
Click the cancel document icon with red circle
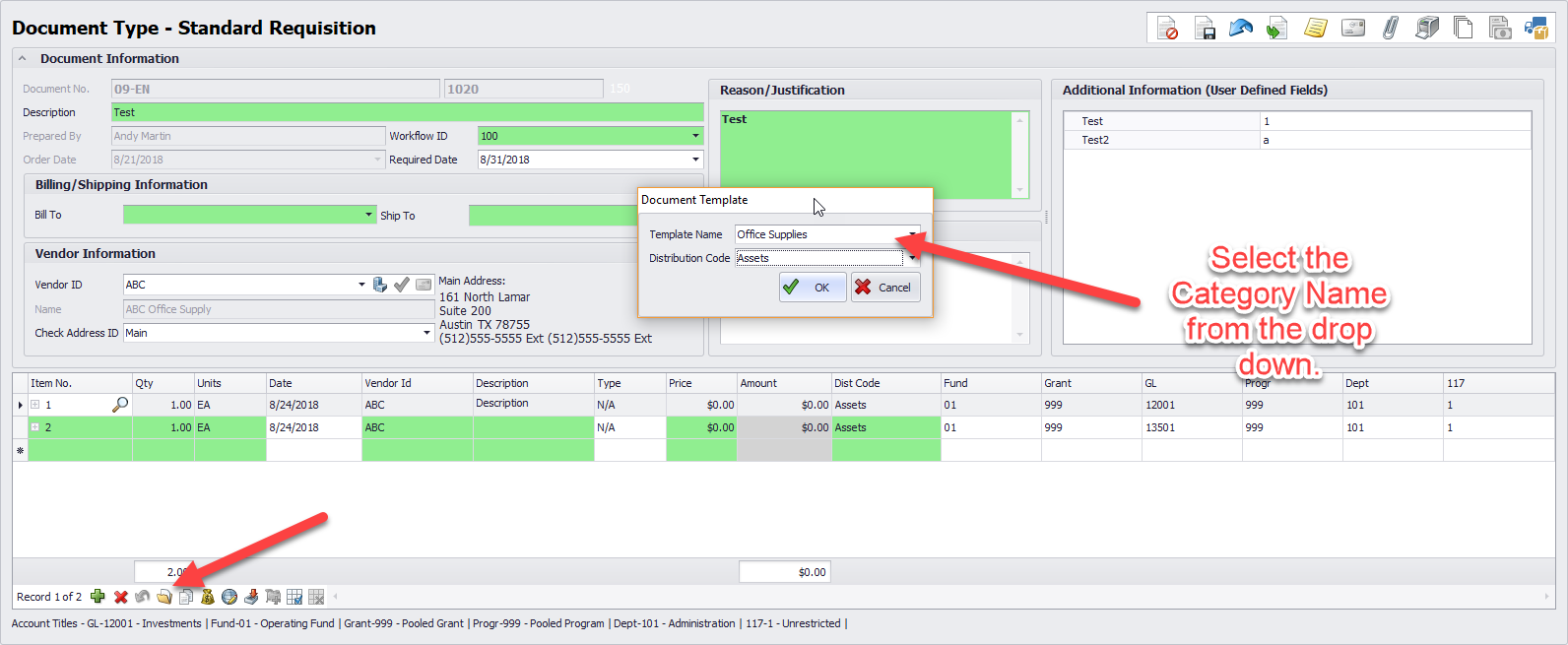point(1167,29)
